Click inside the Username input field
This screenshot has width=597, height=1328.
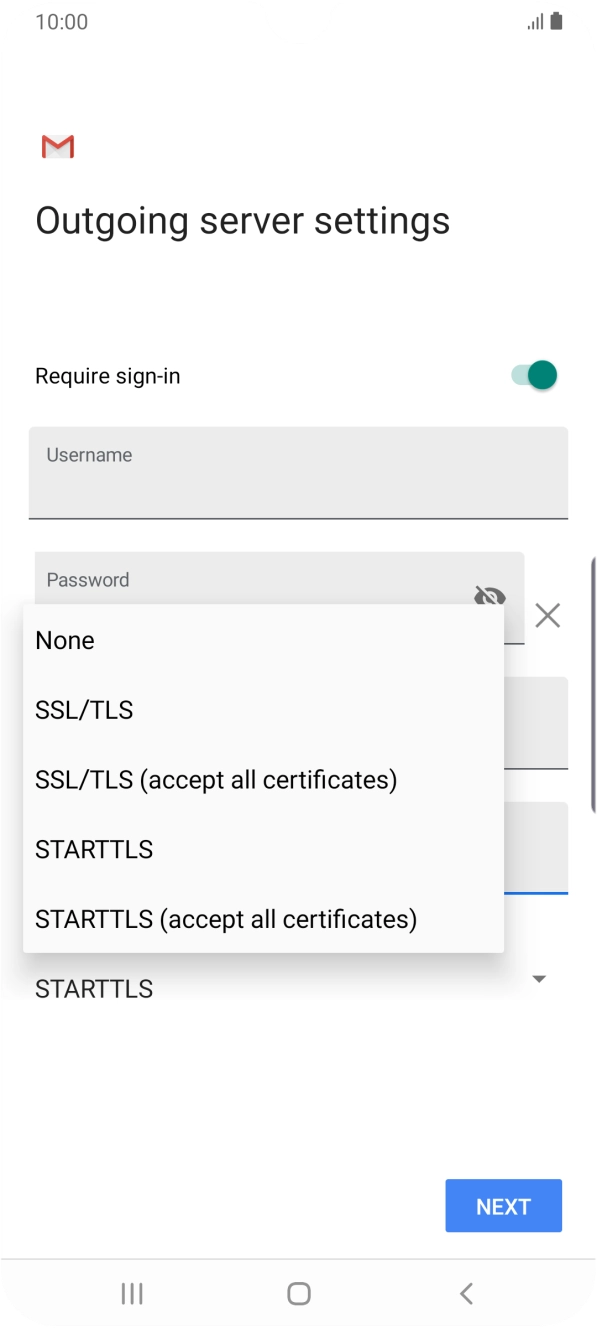[298, 473]
